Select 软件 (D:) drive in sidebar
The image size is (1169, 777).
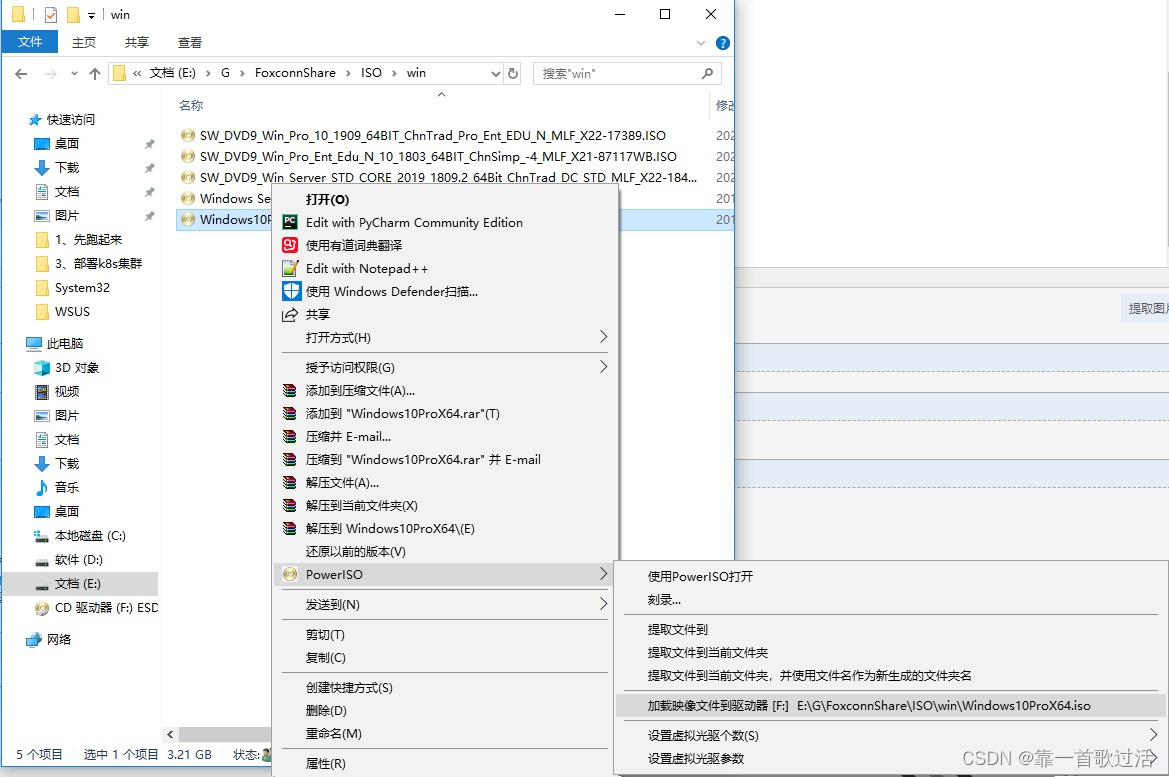tap(78, 560)
